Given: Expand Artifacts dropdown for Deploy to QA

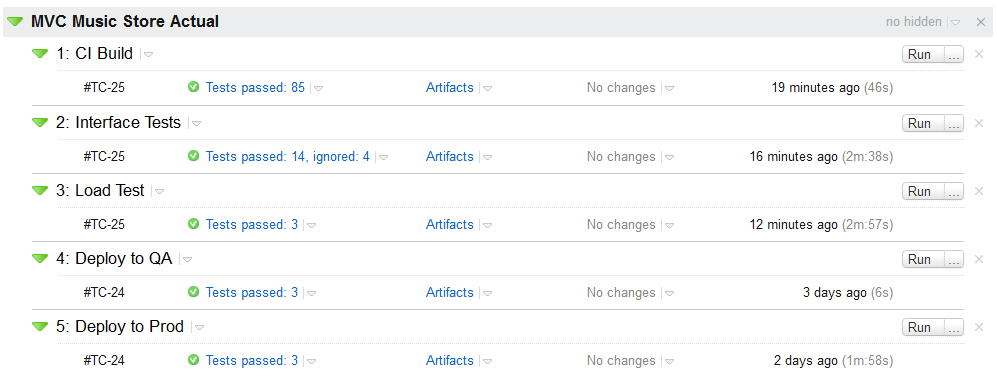Looking at the screenshot, I should (x=487, y=293).
